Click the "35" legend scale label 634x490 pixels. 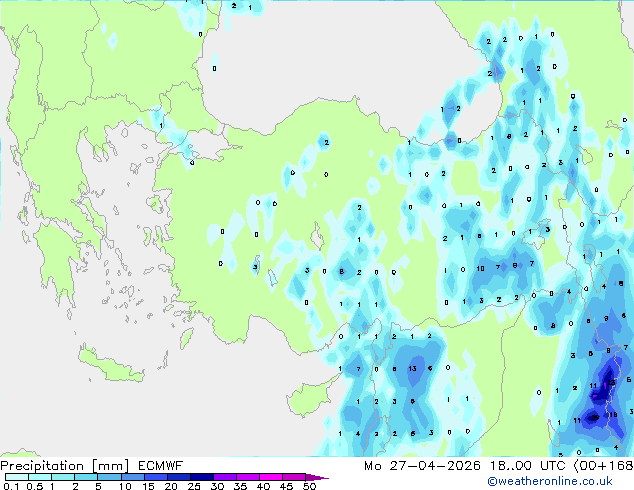click(x=240, y=486)
